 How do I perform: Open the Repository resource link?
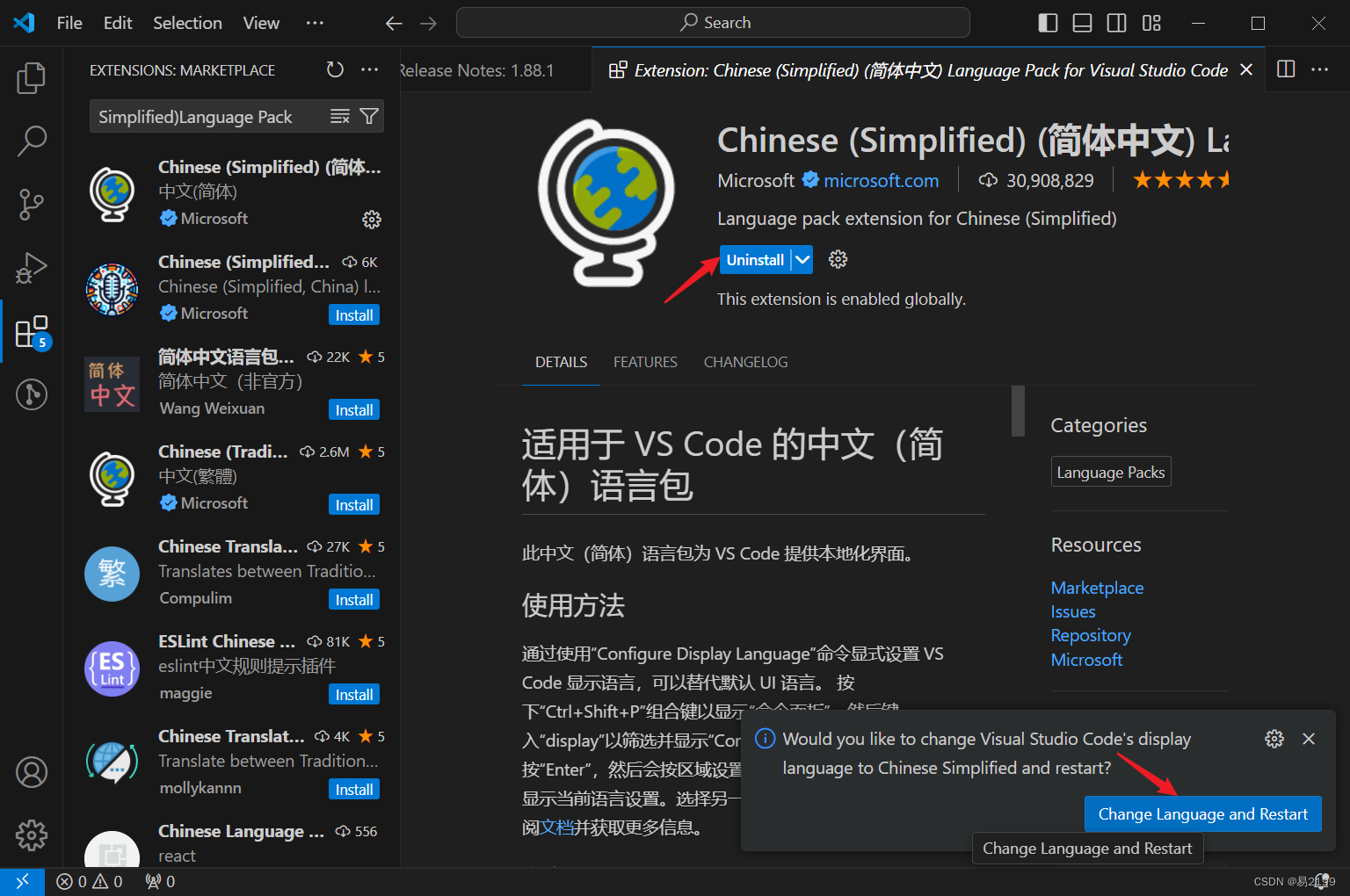coord(1091,635)
